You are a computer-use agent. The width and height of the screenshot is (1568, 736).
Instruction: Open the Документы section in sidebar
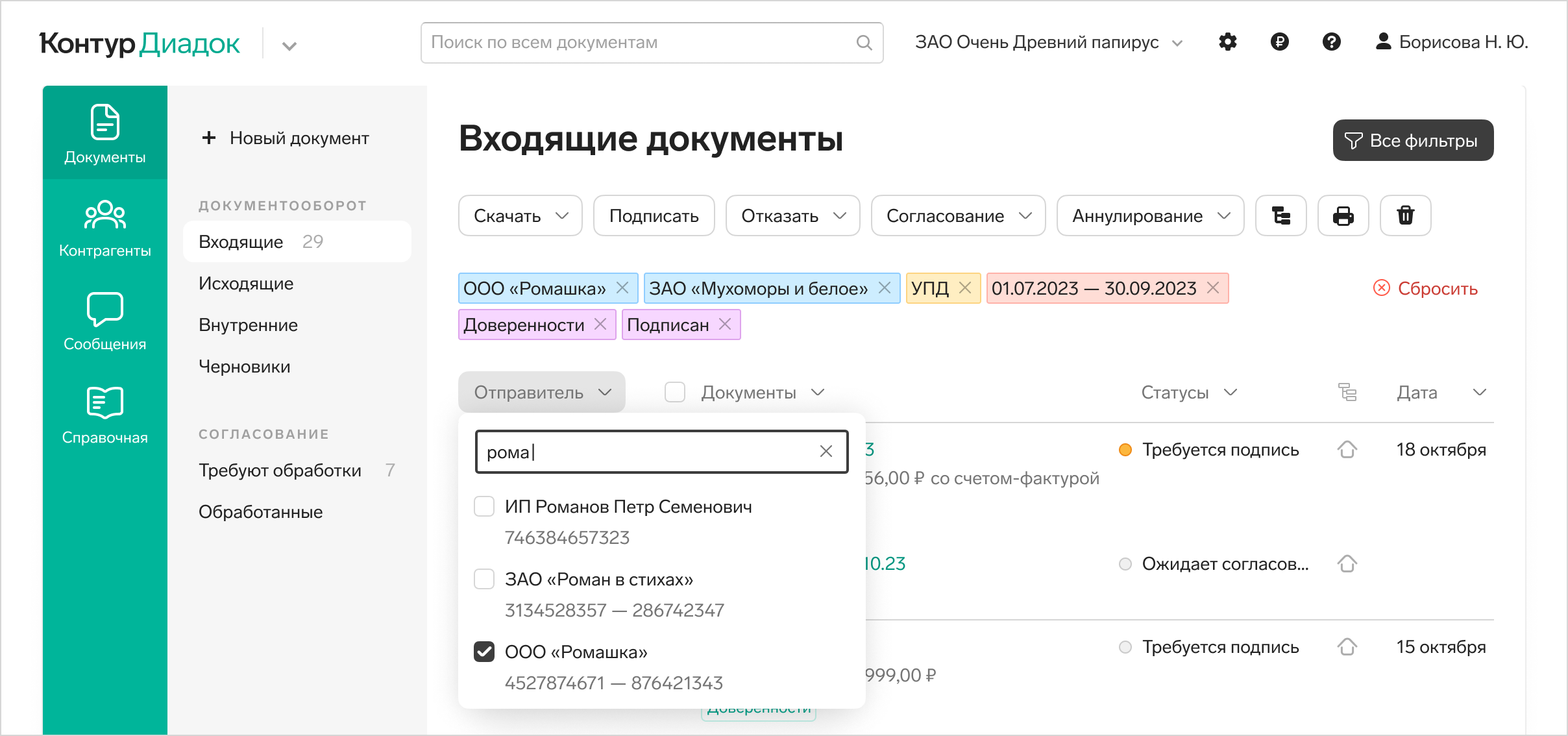[x=105, y=133]
